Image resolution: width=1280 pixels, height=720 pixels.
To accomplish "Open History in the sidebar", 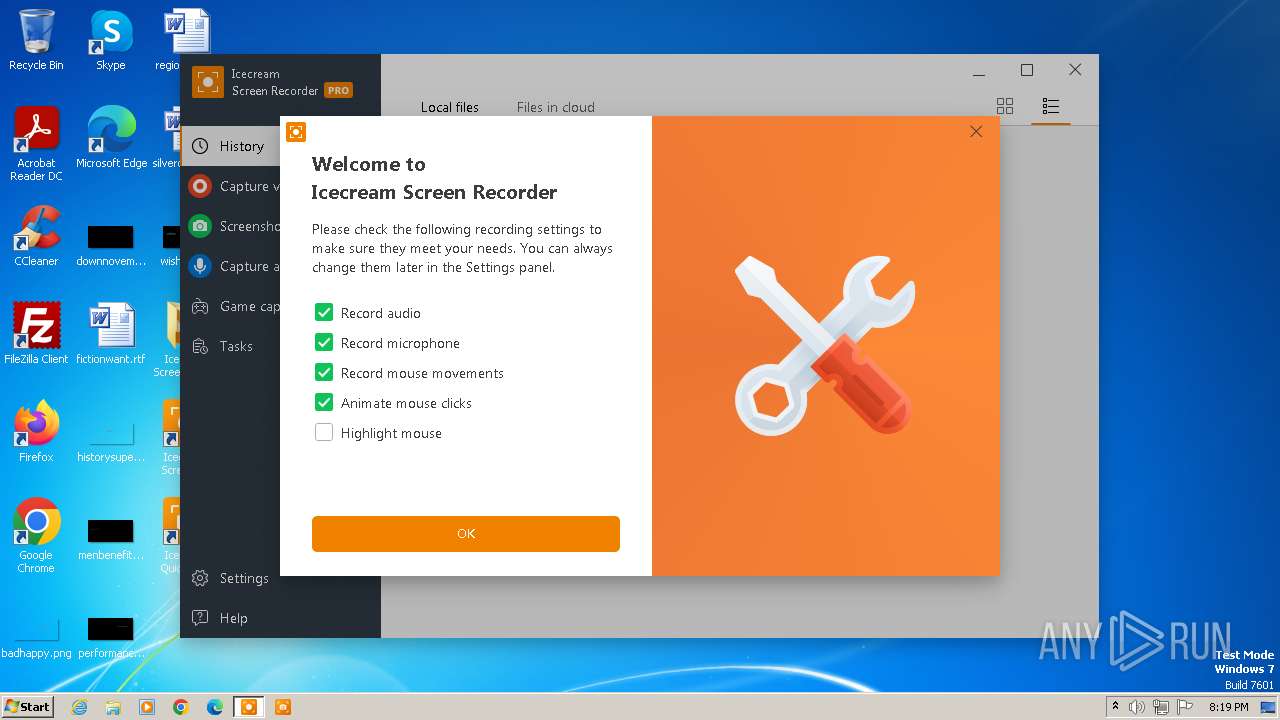I will pyautogui.click(x=231, y=146).
